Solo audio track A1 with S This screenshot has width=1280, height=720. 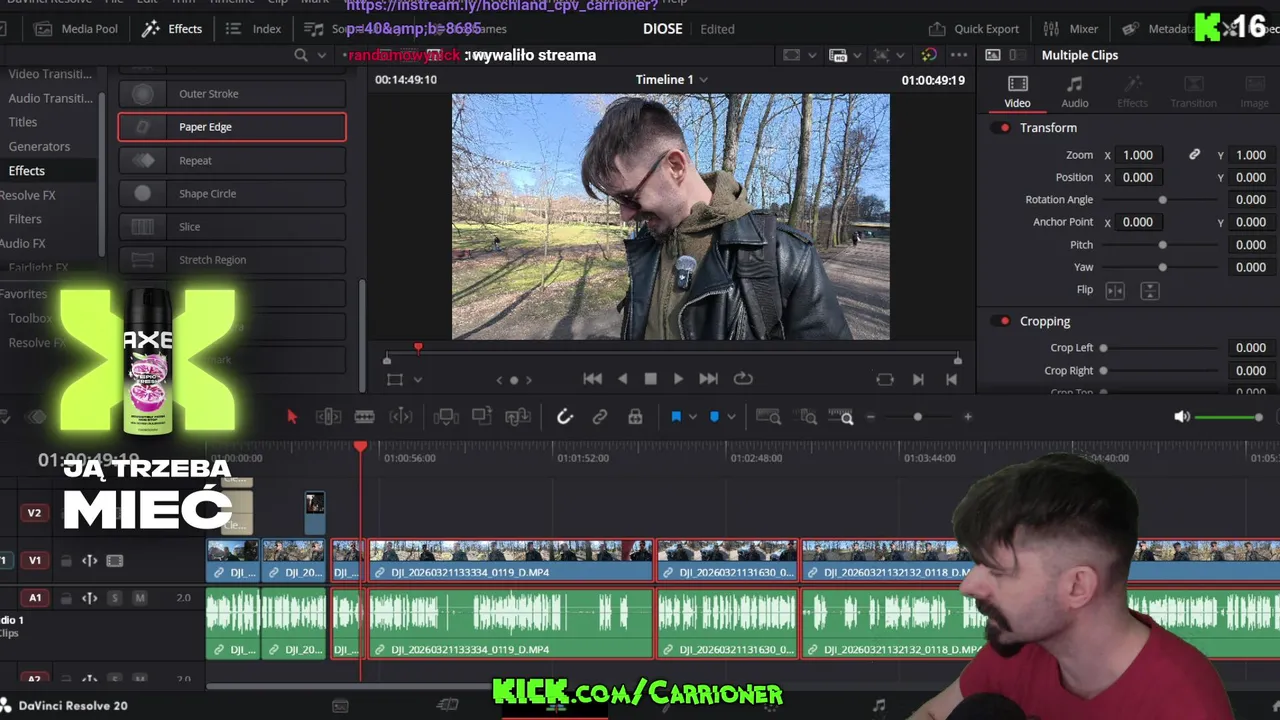click(x=114, y=598)
